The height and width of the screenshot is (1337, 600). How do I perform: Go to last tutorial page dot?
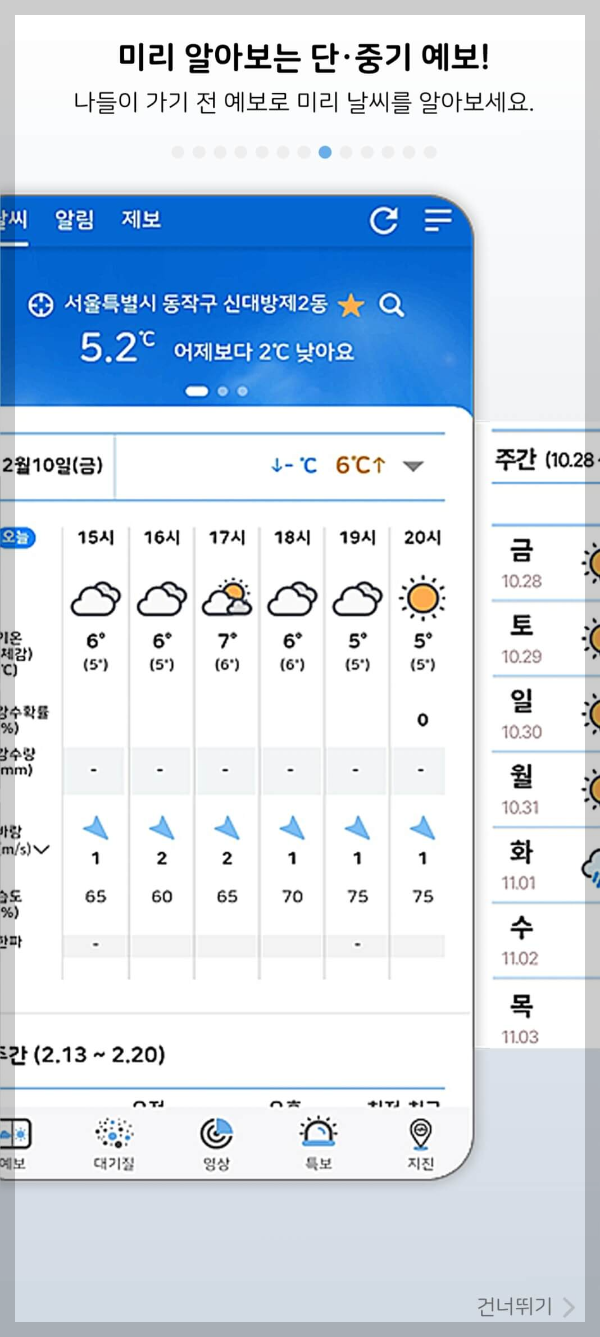[x=430, y=152]
